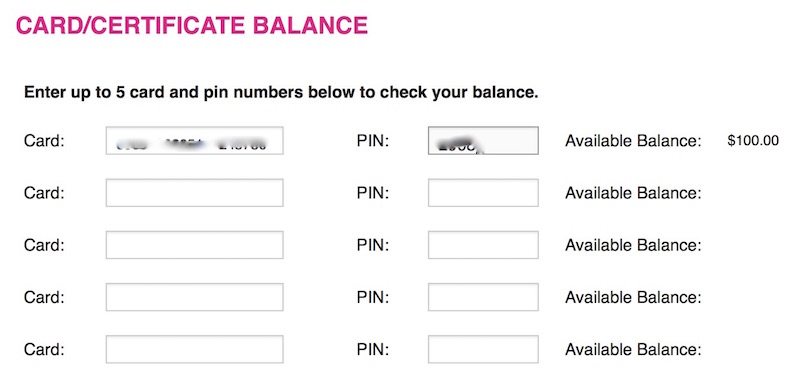Click the first PIN field containing blurred digits
Viewport: 800px width, 389px height.
tap(483, 140)
